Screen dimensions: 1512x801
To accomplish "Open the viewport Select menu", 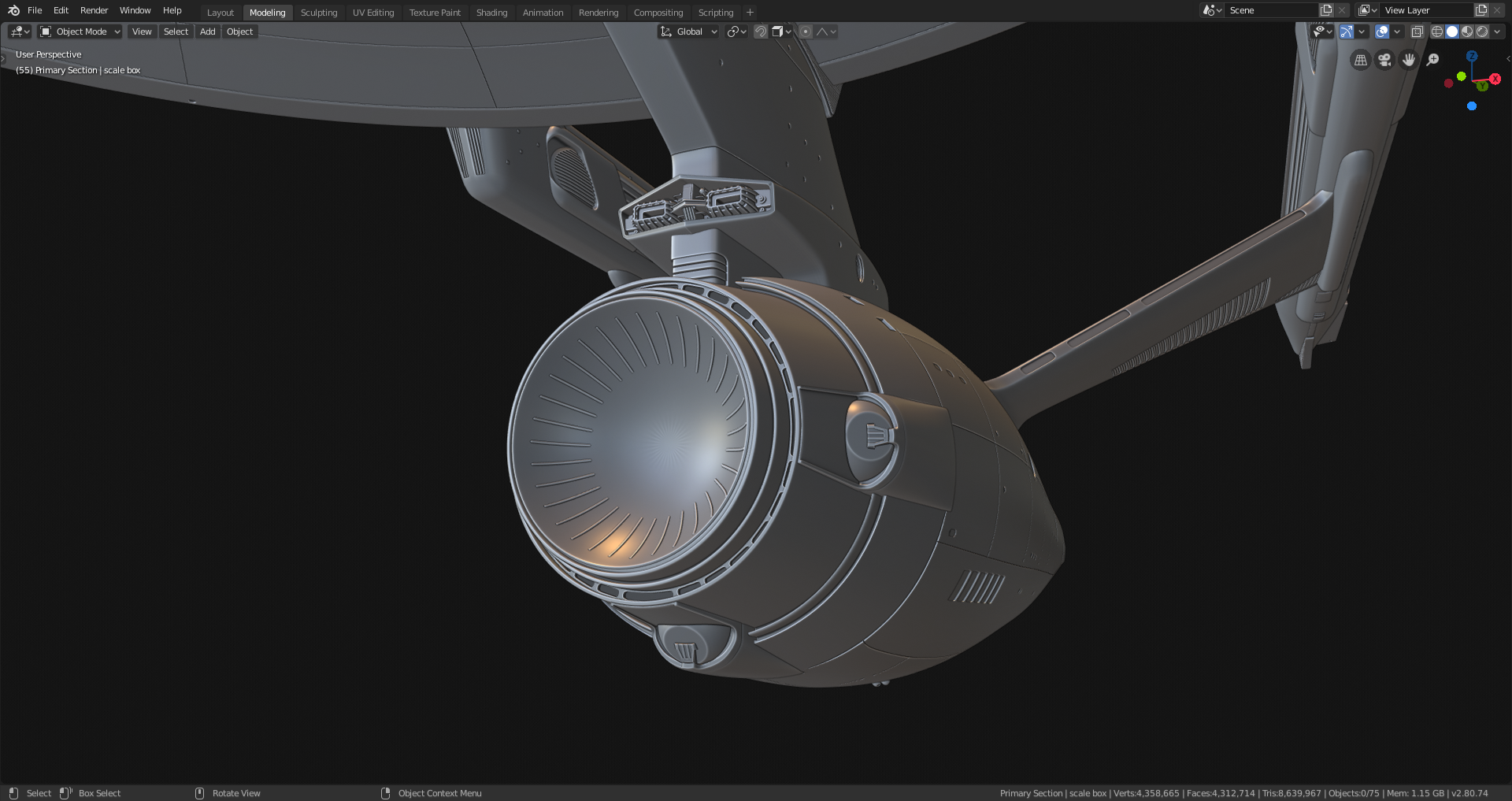I will 176,32.
